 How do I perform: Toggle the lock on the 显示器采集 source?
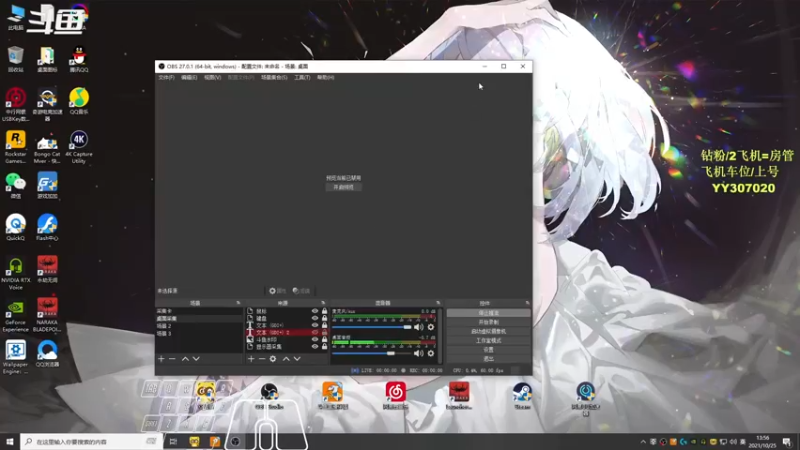(x=324, y=346)
